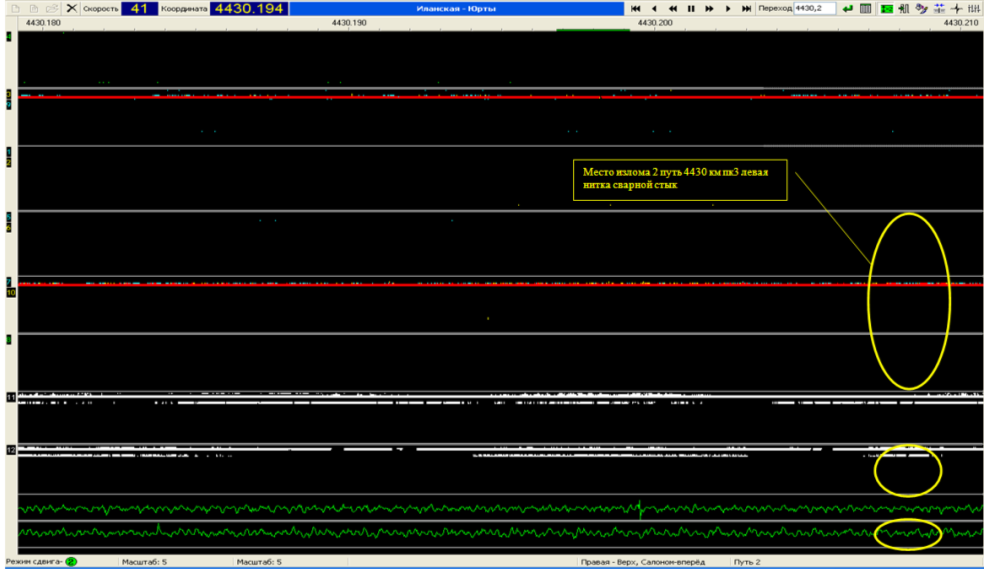Select the channel 10 marker on left edge
Screen dimensions: 984x569
tap(11, 294)
